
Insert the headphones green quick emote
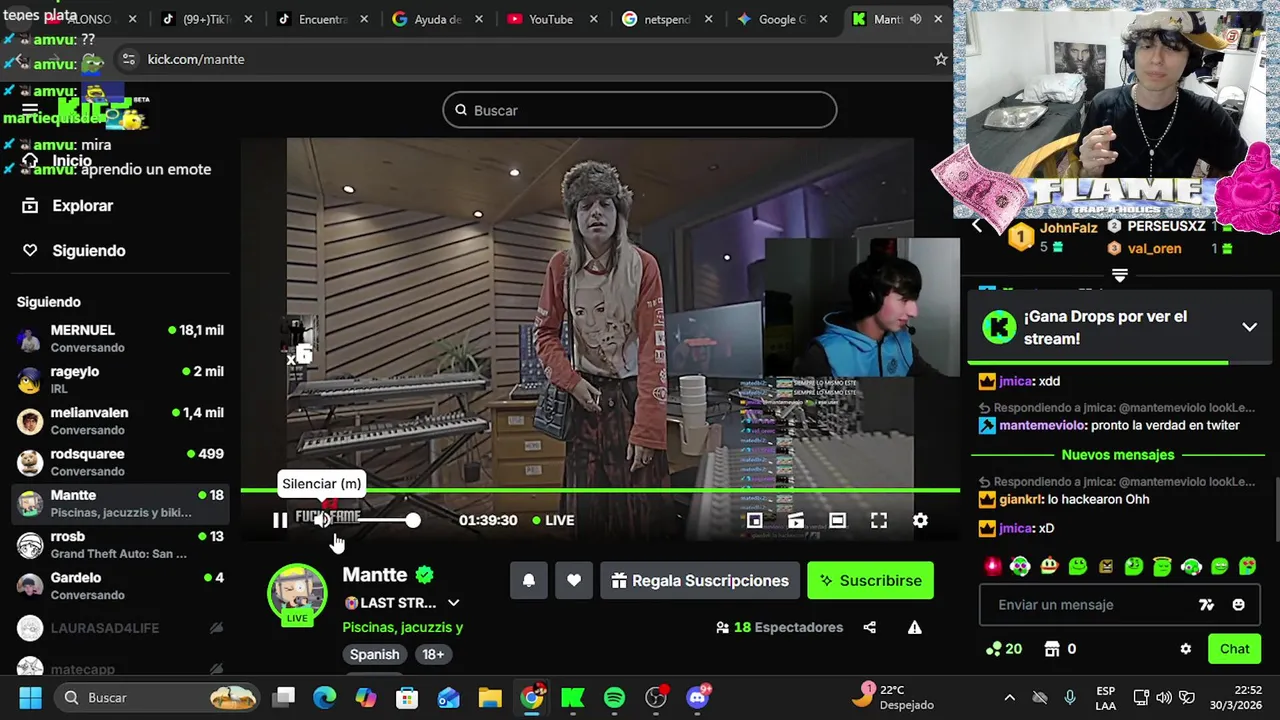[x=1191, y=566]
